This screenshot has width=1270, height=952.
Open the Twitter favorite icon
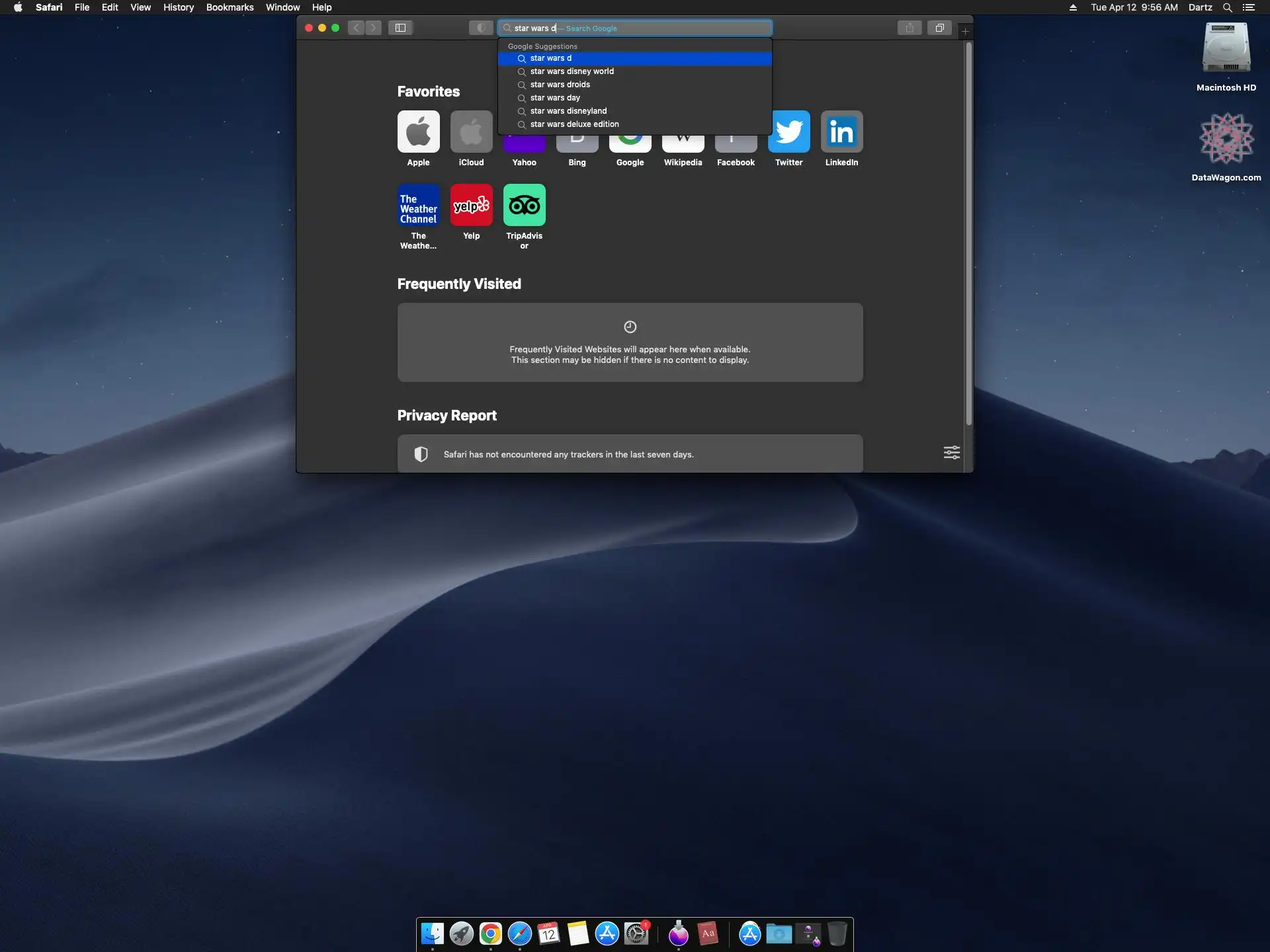point(788,132)
